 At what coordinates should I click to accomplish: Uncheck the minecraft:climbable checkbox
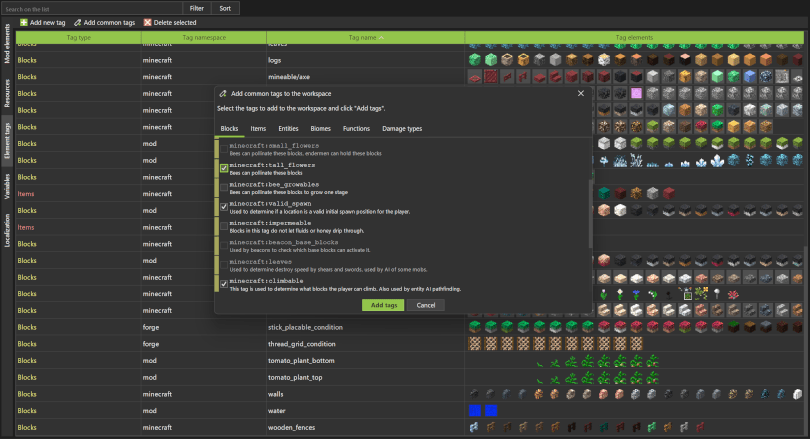pos(224,284)
